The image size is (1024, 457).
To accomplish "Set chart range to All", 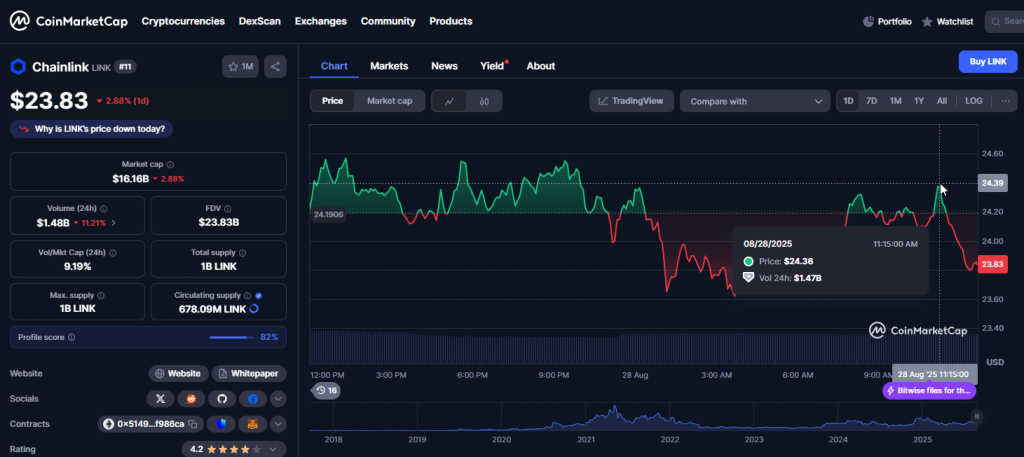I will [x=942, y=101].
